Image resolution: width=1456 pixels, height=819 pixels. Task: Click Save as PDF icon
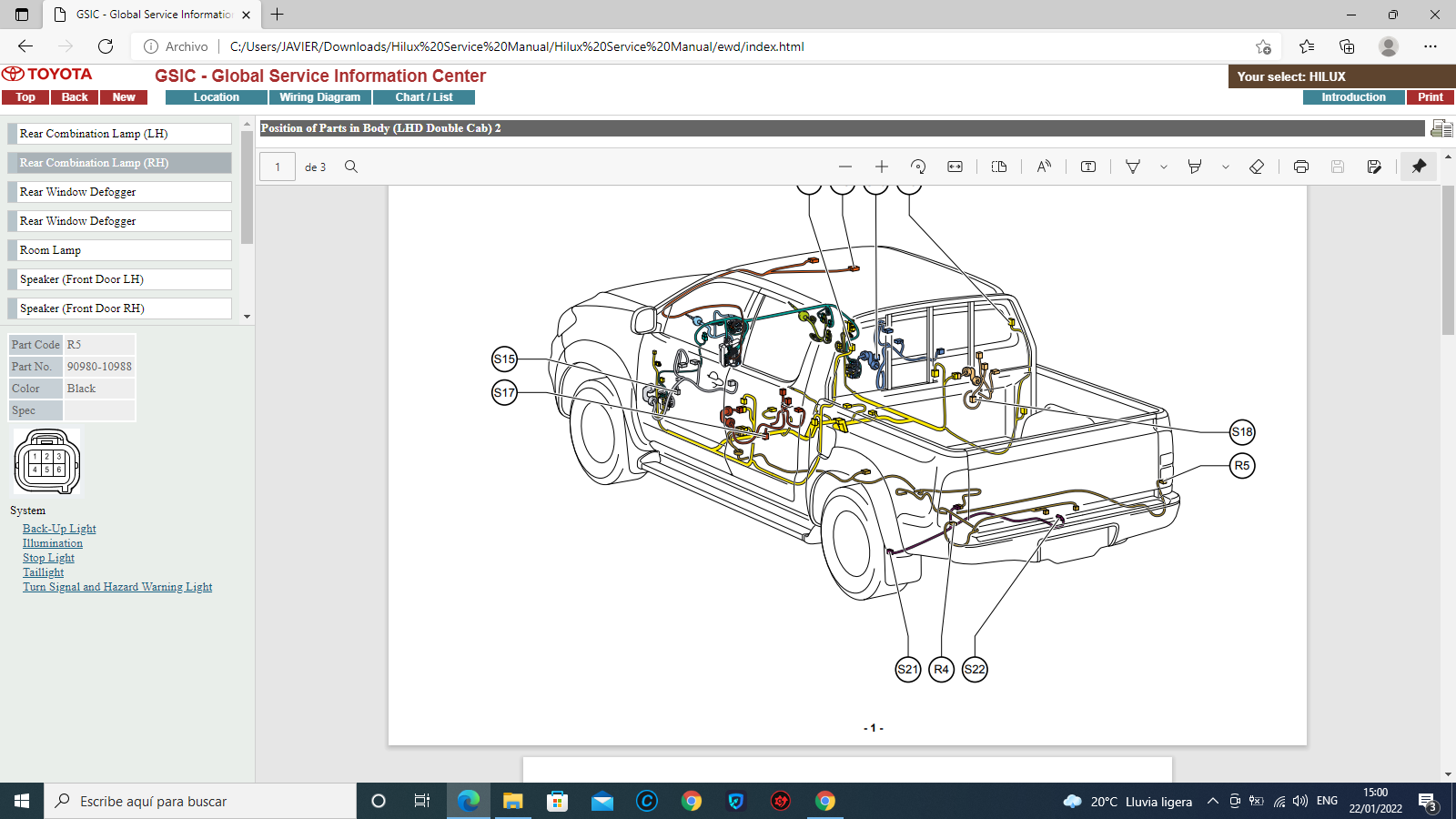pyautogui.click(x=1374, y=167)
